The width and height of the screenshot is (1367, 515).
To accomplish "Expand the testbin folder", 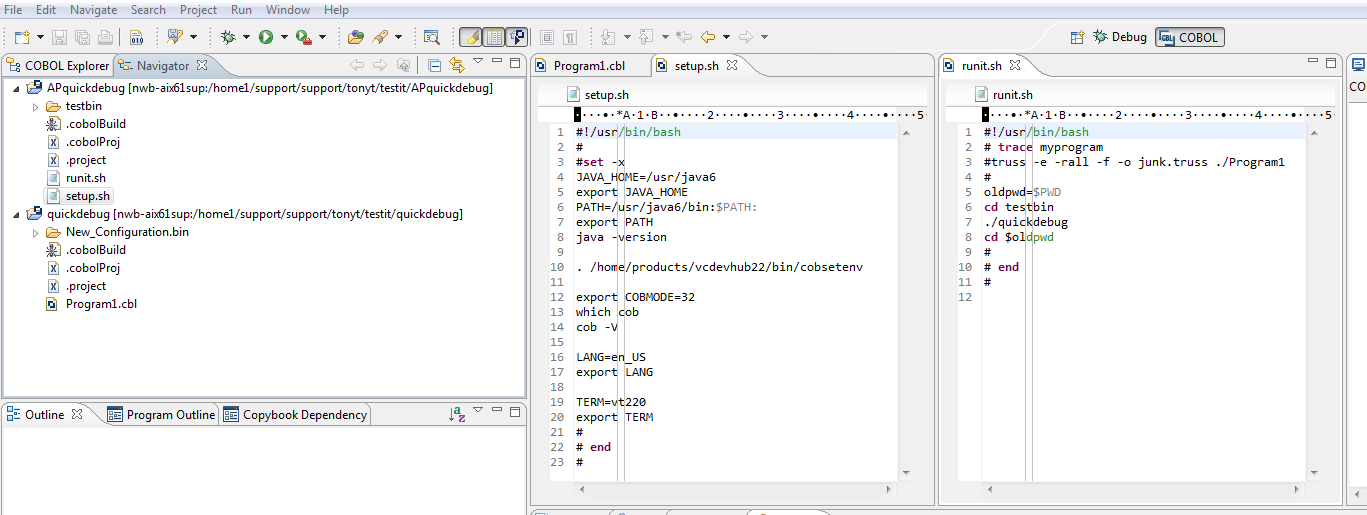I will tap(36, 106).
